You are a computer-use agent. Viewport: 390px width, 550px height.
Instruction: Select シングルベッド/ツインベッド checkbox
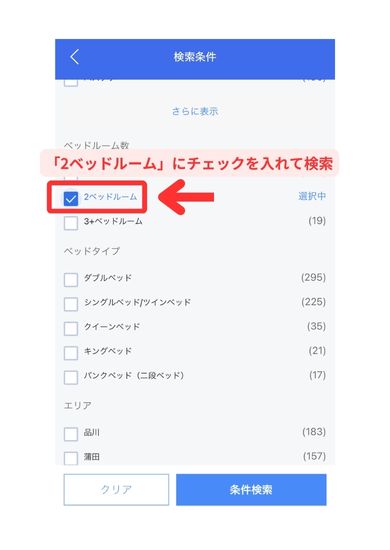(71, 304)
